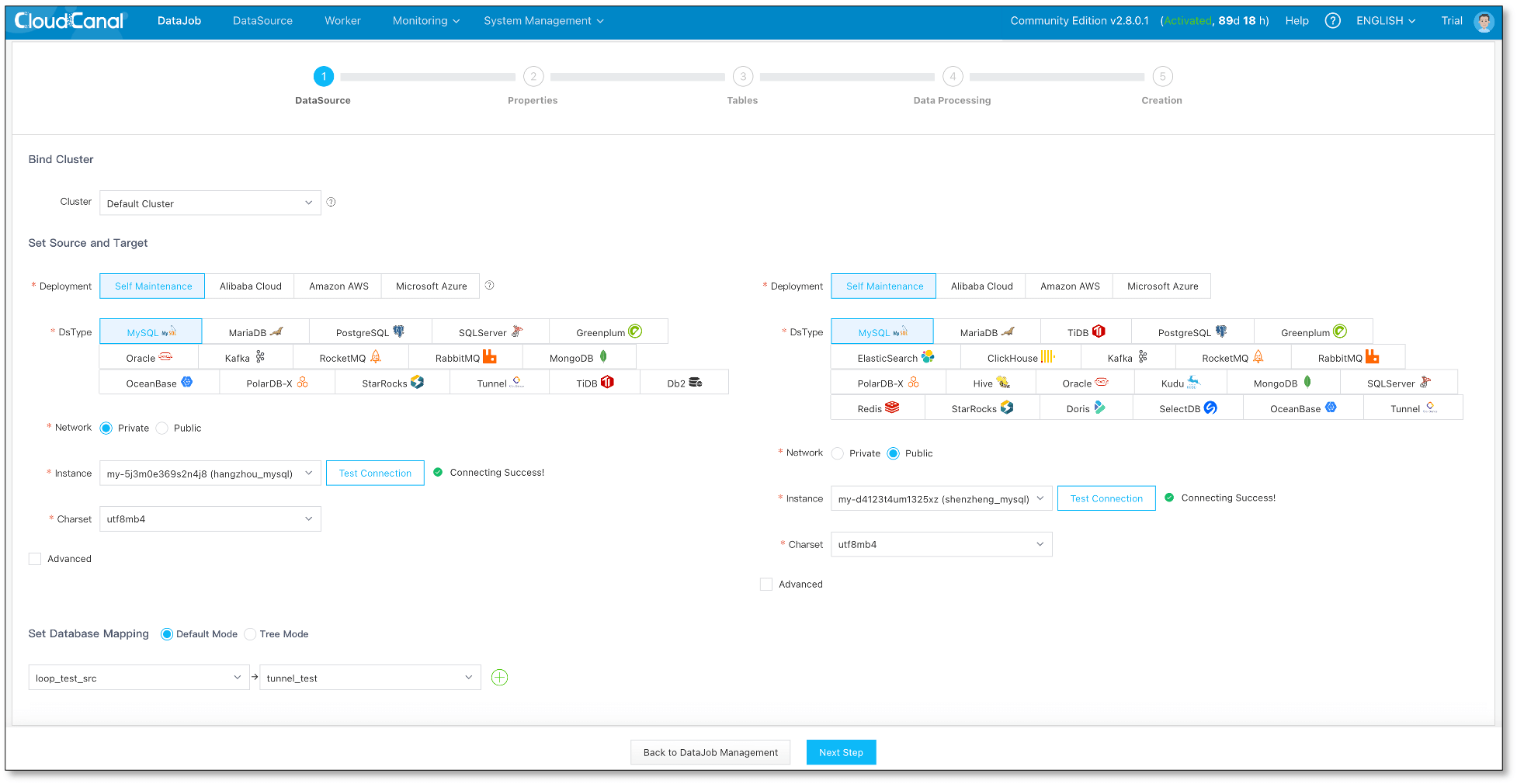Select Redis as target DsType
Viewport: 1517px width, 784px height.
tap(877, 408)
